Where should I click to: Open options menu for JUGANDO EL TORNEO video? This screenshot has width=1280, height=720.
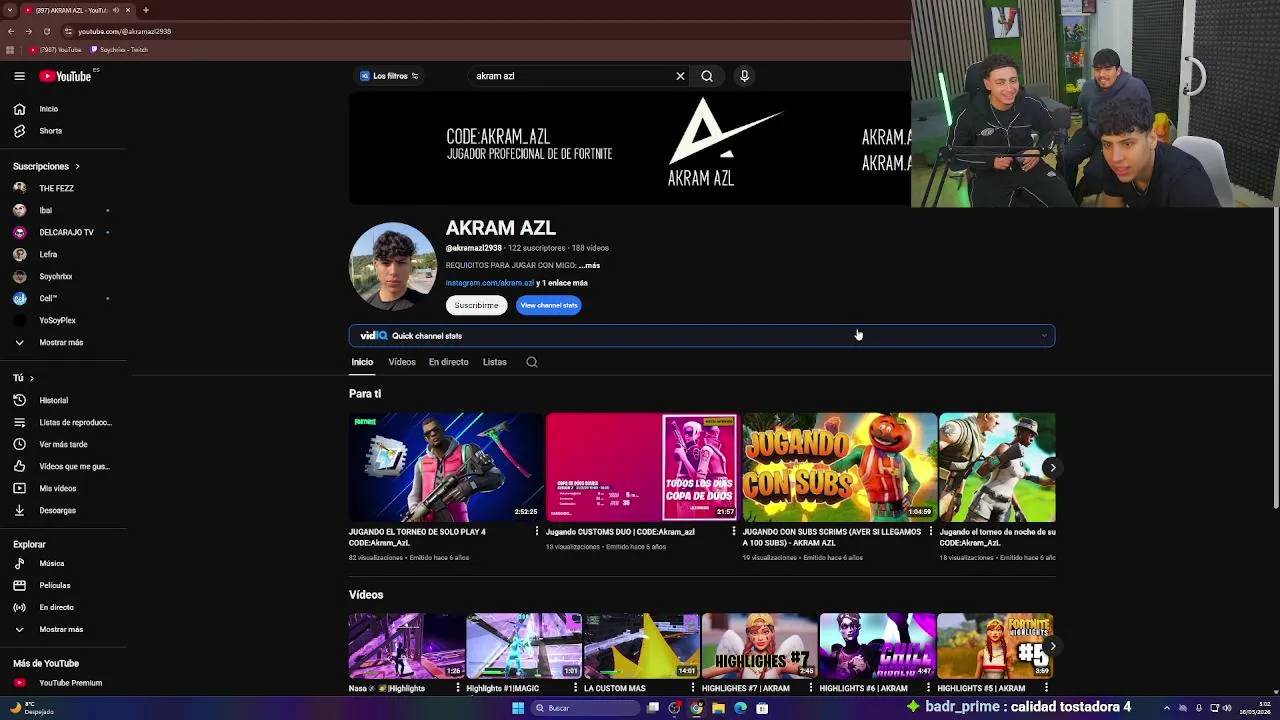point(536,531)
